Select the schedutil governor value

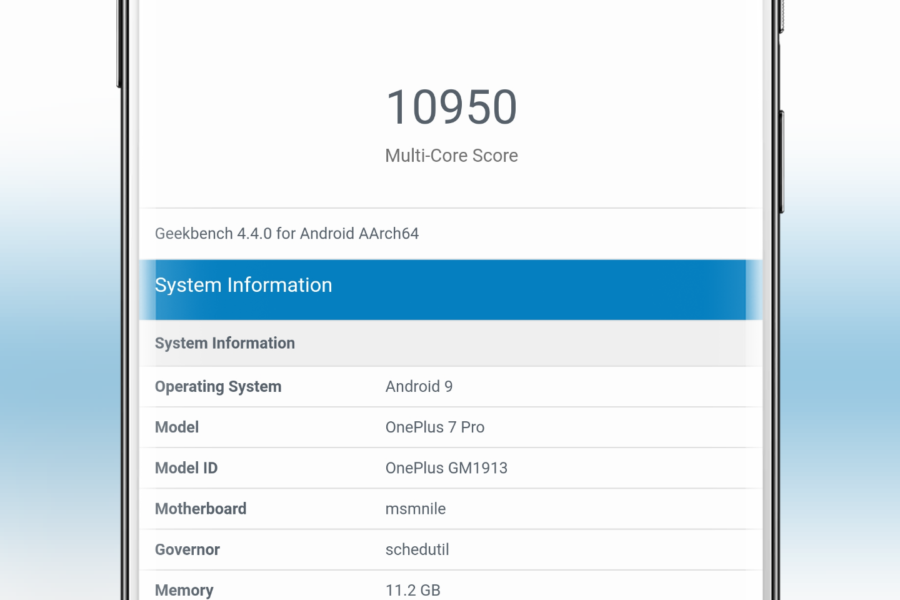coord(417,549)
